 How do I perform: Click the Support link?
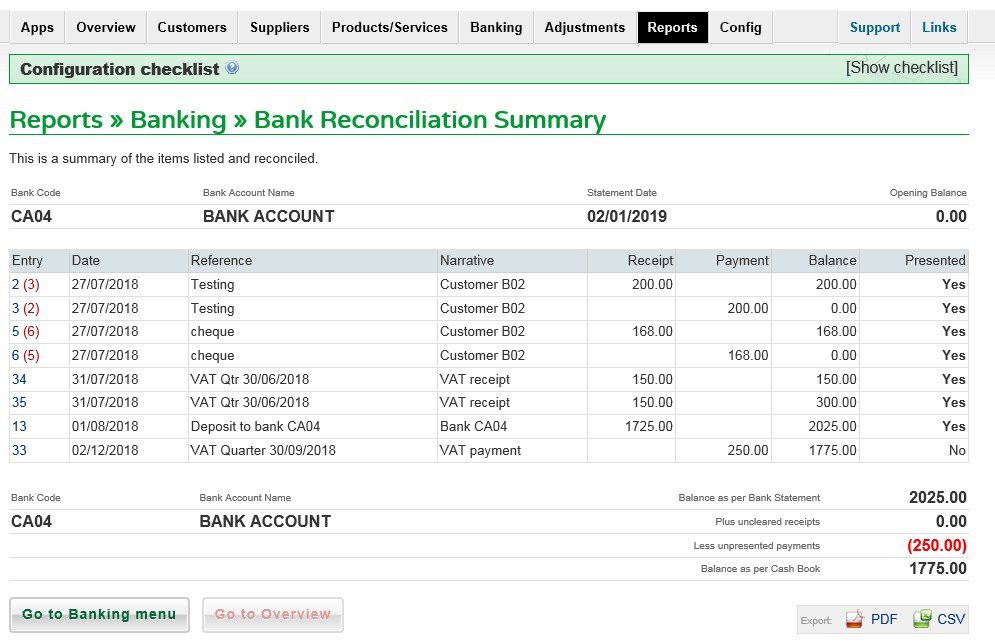click(x=874, y=27)
